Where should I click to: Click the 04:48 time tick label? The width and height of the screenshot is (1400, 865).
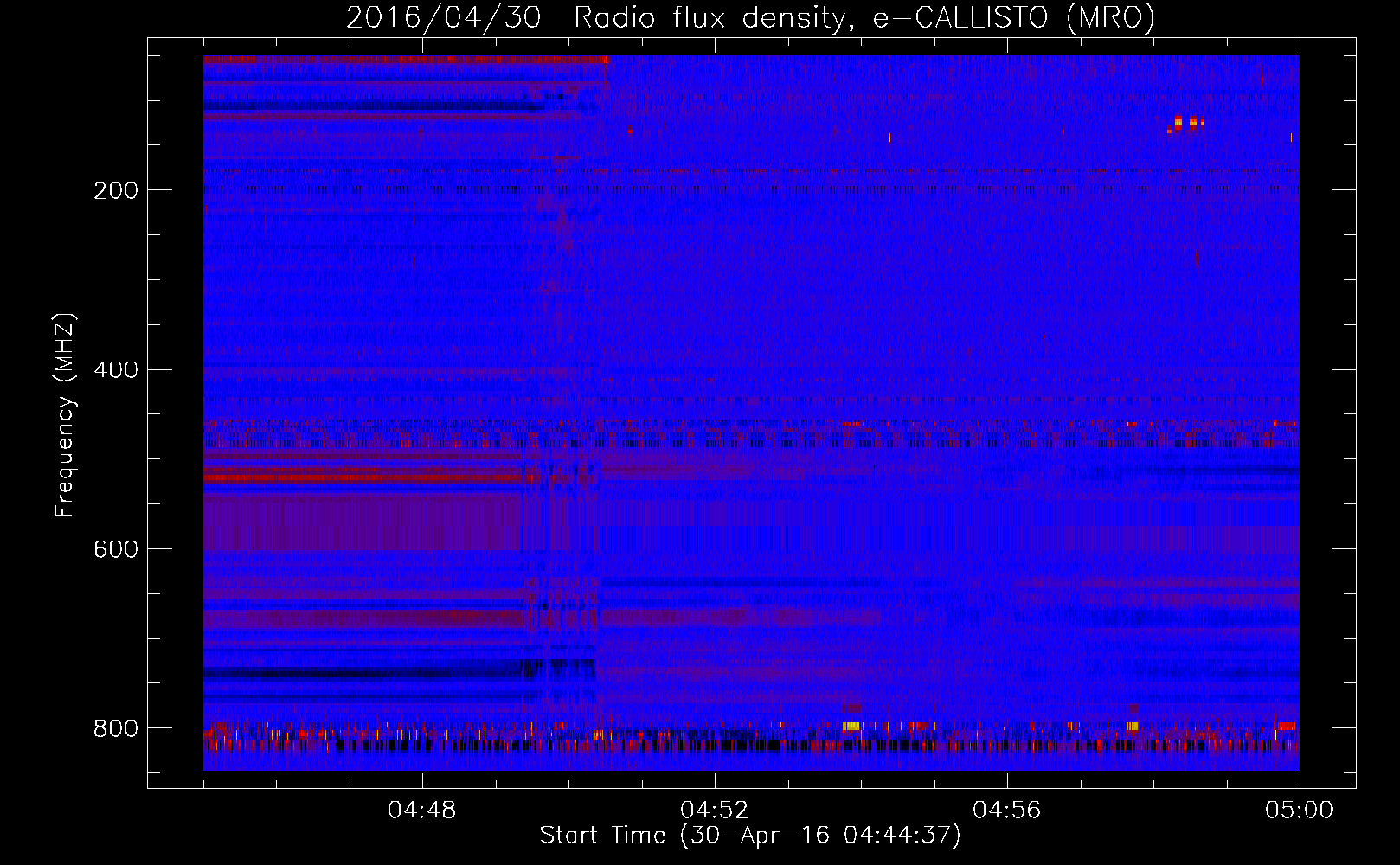[422, 811]
